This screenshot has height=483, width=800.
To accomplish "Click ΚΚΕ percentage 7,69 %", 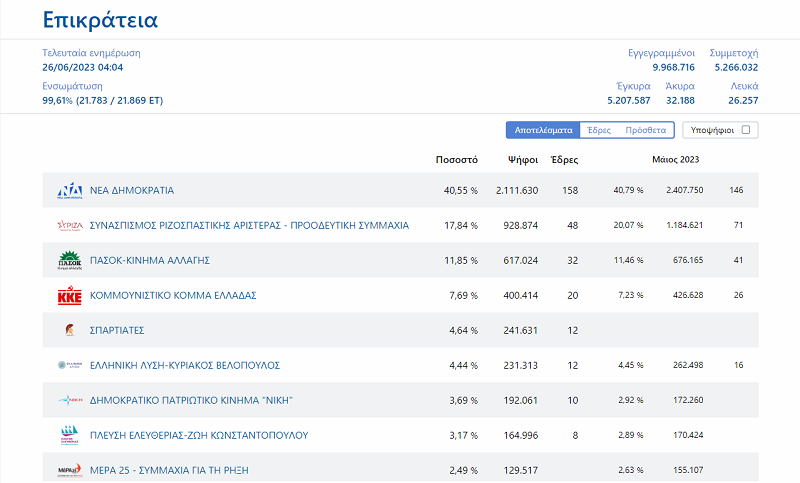I will pyautogui.click(x=463, y=295).
